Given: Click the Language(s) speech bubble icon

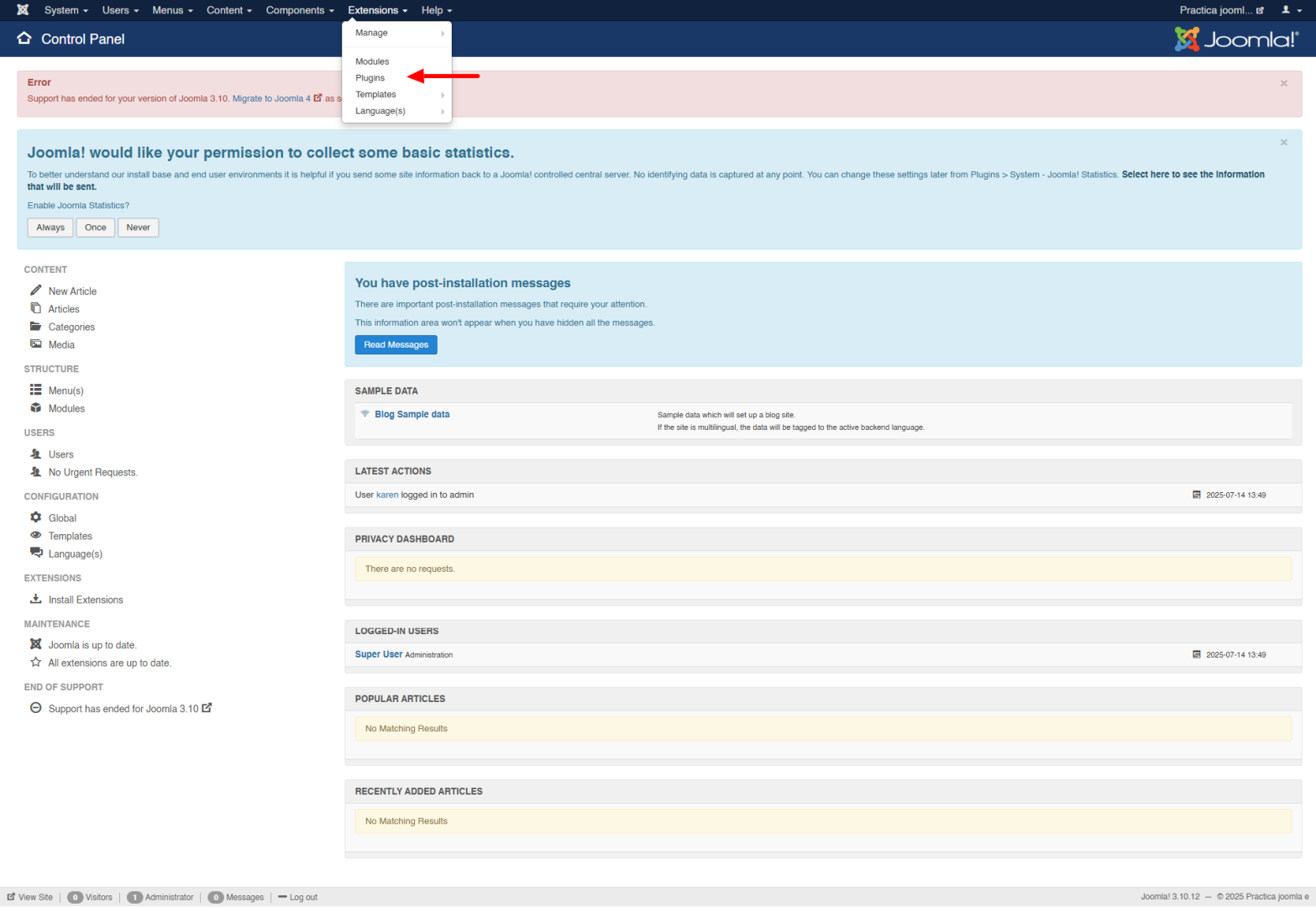Looking at the screenshot, I should pos(36,553).
